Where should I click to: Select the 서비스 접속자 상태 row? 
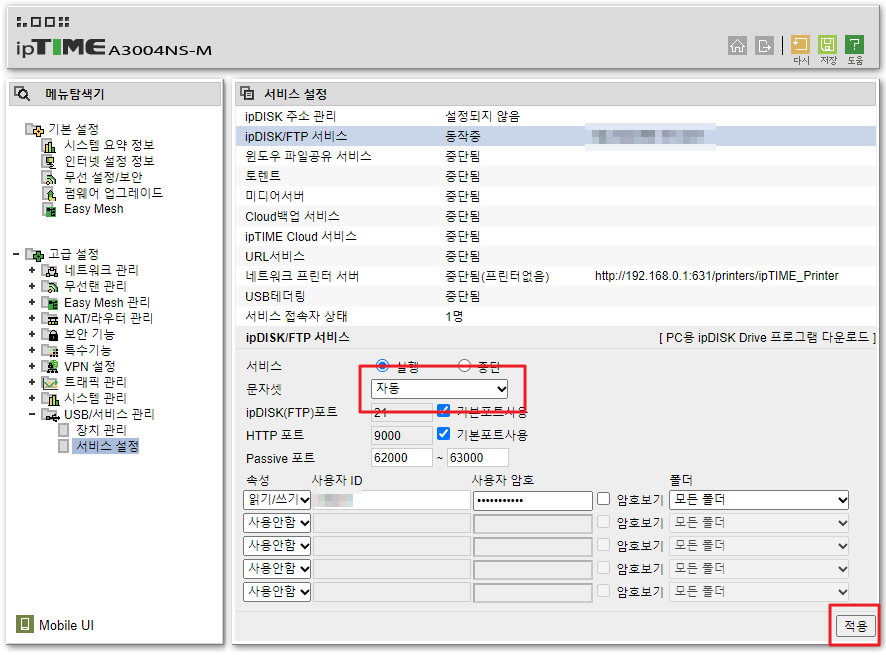pos(556,316)
